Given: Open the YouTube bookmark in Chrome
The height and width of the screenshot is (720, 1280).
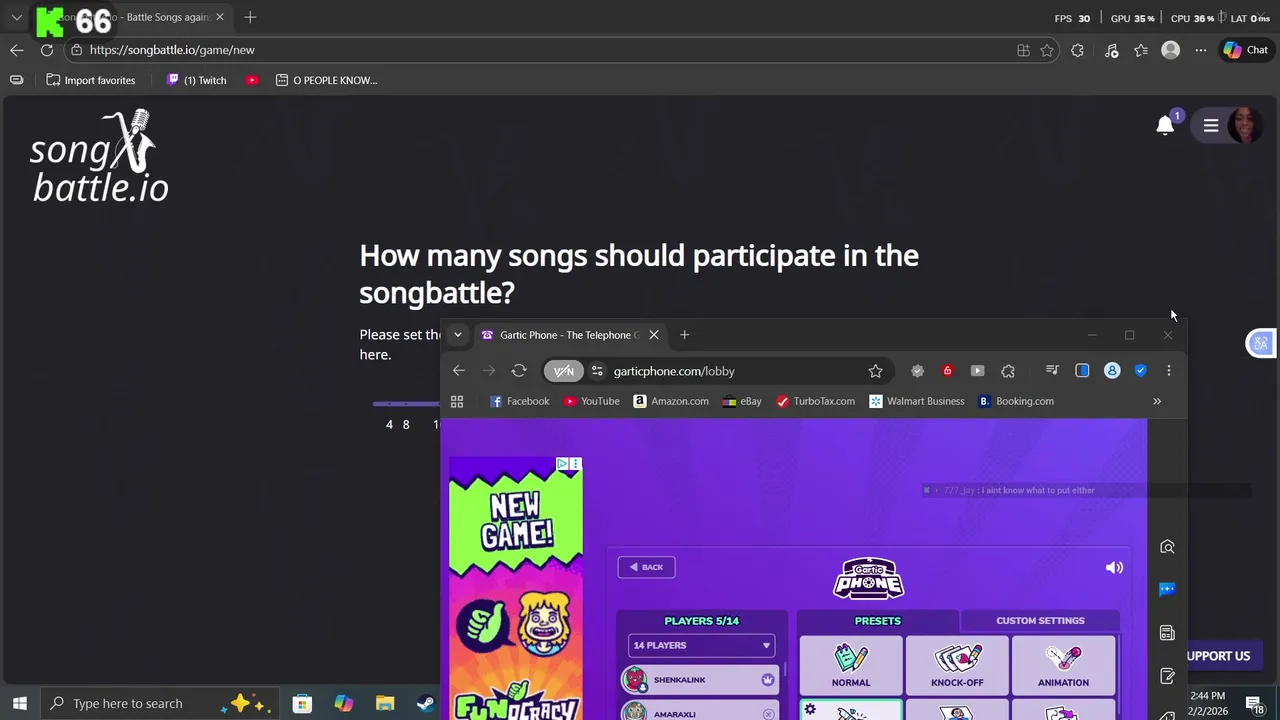Looking at the screenshot, I should pyautogui.click(x=592, y=401).
